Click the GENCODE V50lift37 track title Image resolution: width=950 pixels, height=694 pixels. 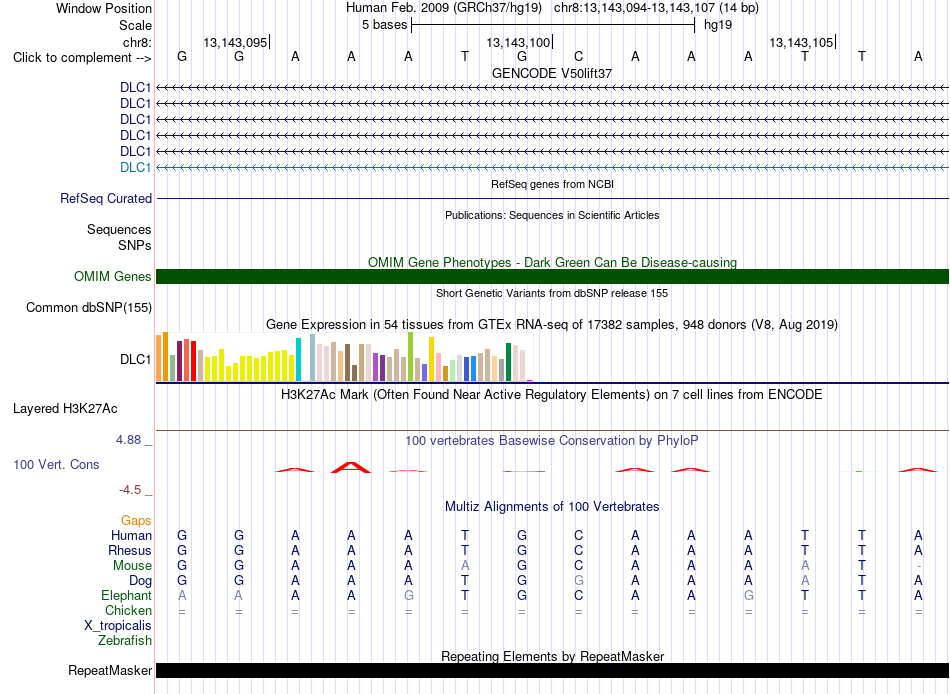(x=552, y=73)
